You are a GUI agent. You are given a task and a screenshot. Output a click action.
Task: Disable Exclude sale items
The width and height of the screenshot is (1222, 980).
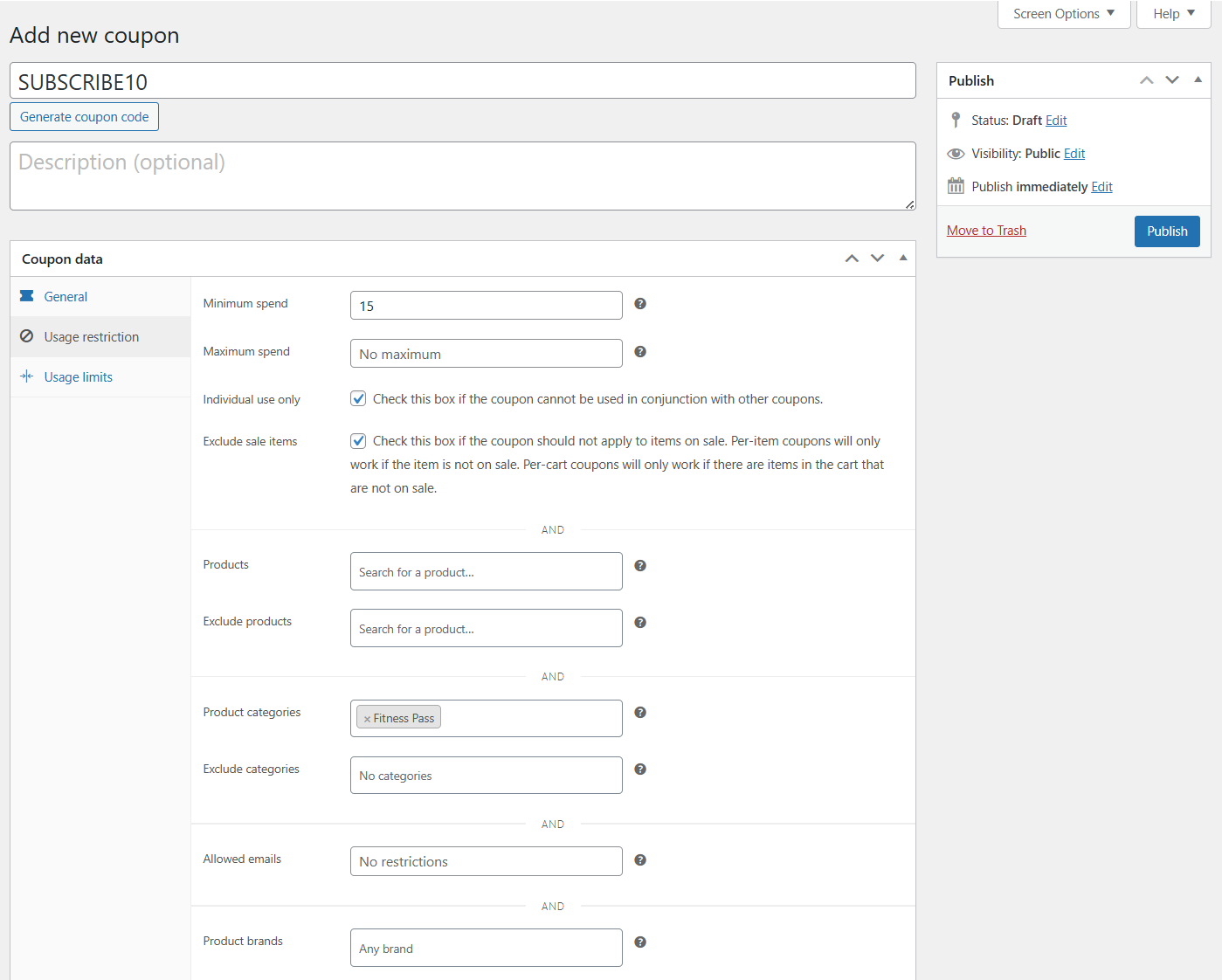coord(358,440)
